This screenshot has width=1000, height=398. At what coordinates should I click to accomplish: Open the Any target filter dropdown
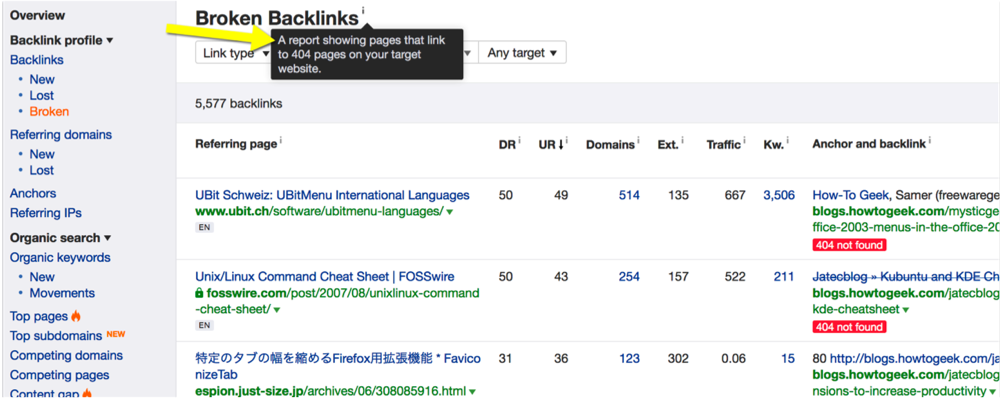pos(522,53)
